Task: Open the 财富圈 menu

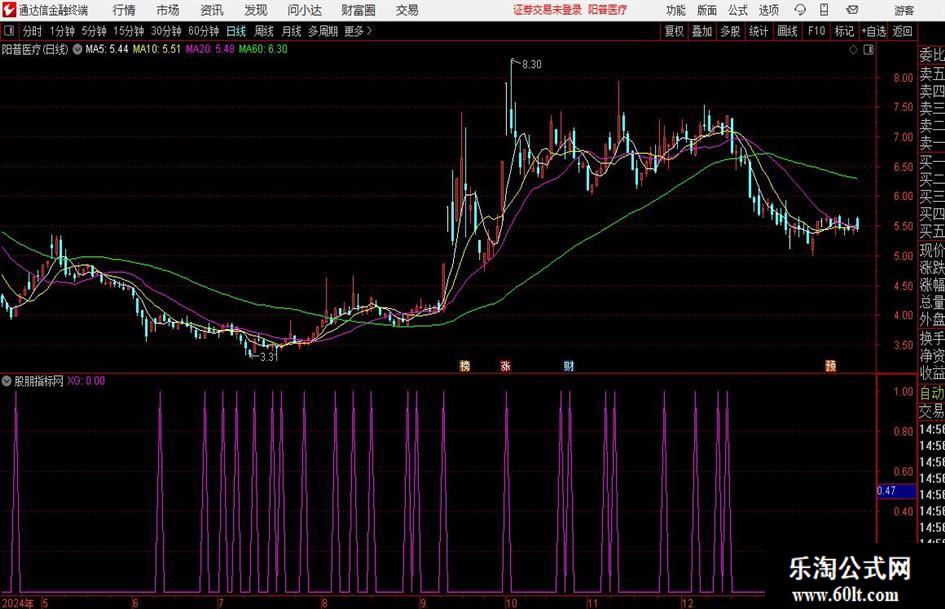Action: tap(358, 10)
